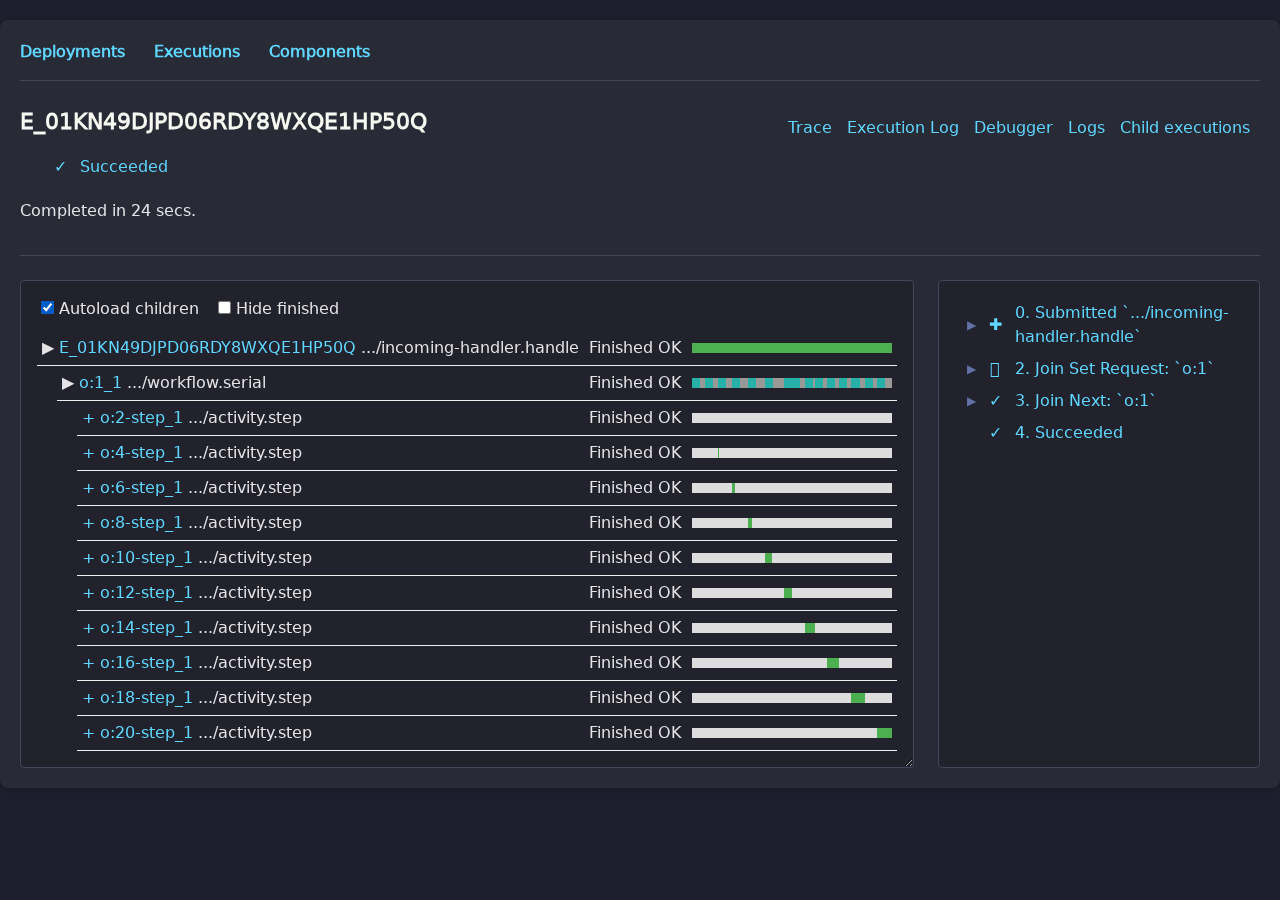Viewport: 1280px width, 900px height.
Task: Click the timeline bar of o:16-step_1
Action: tap(792, 663)
